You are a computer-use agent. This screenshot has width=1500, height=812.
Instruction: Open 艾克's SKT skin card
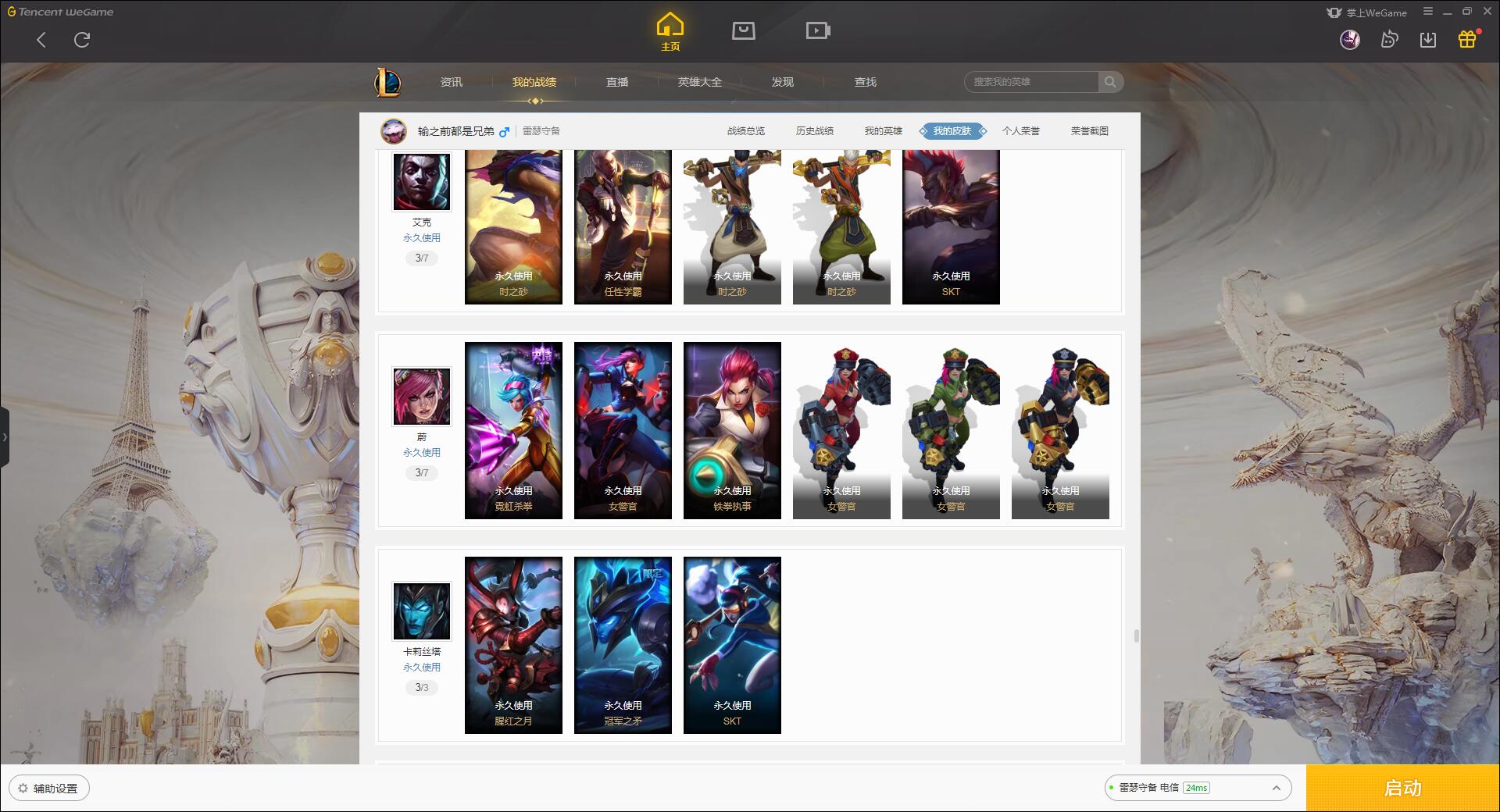click(x=951, y=226)
